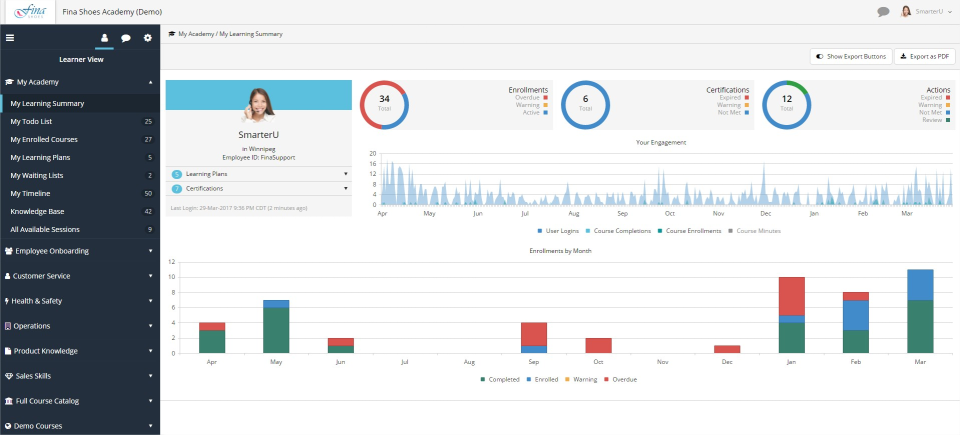Open My Todo List in sidebar

pos(30,121)
